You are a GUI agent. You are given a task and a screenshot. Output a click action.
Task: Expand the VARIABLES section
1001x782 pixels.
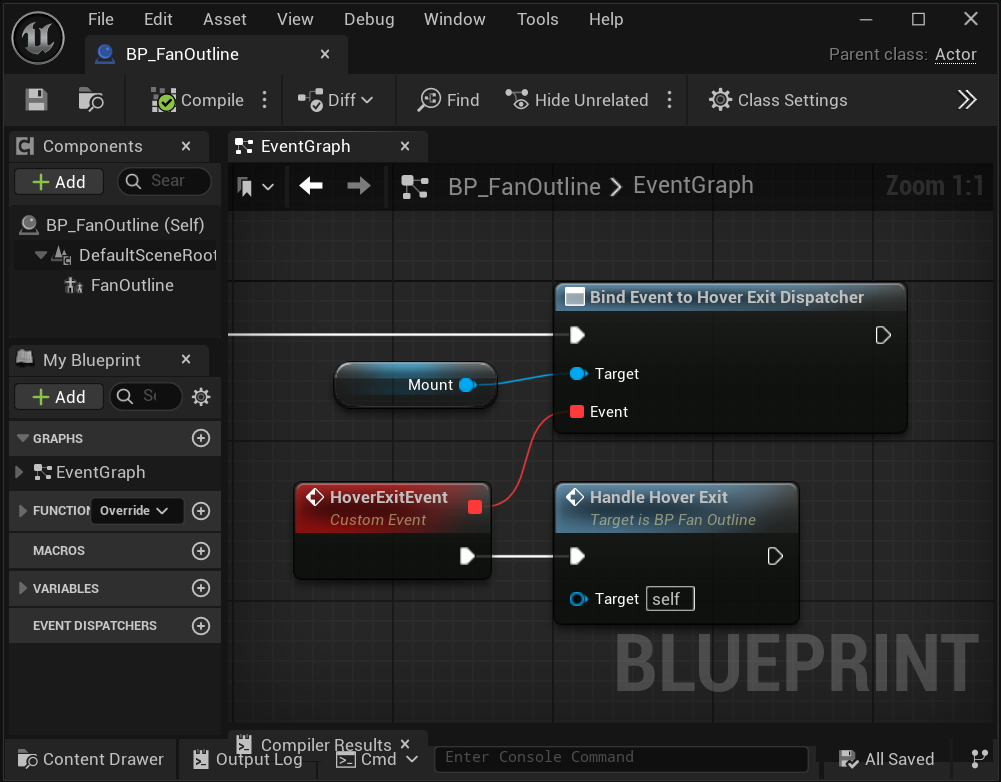[x=23, y=588]
